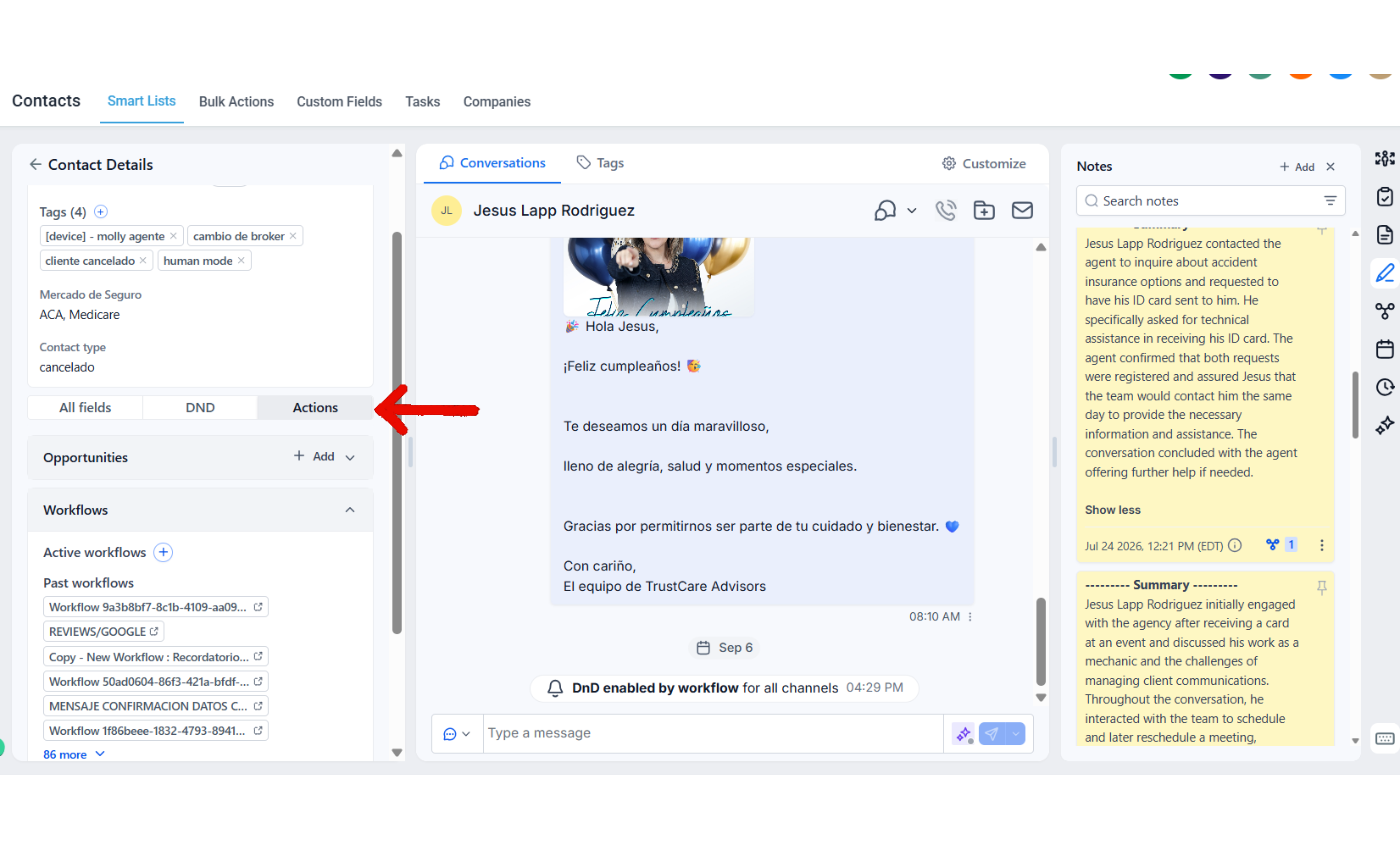Add a new tag with plus icon
The image size is (1400, 849).
[100, 212]
